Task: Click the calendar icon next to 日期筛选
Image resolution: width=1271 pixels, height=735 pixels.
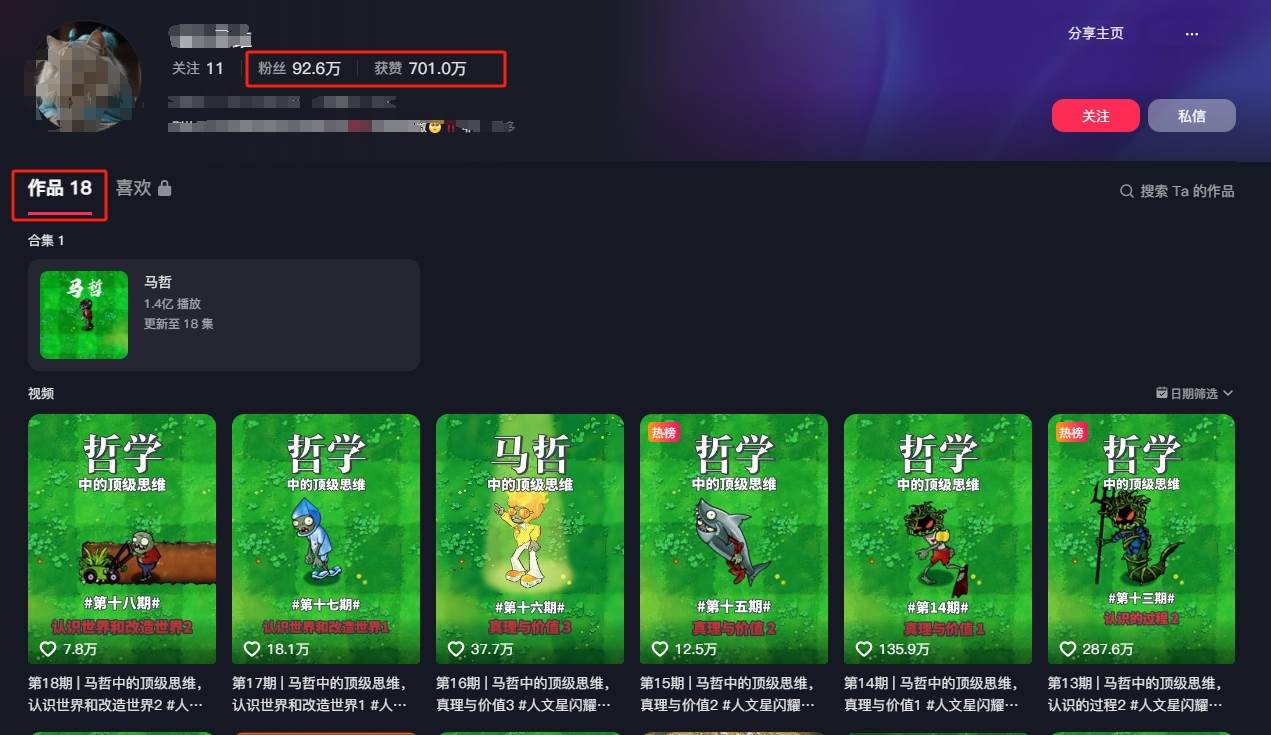Action: coord(1161,393)
